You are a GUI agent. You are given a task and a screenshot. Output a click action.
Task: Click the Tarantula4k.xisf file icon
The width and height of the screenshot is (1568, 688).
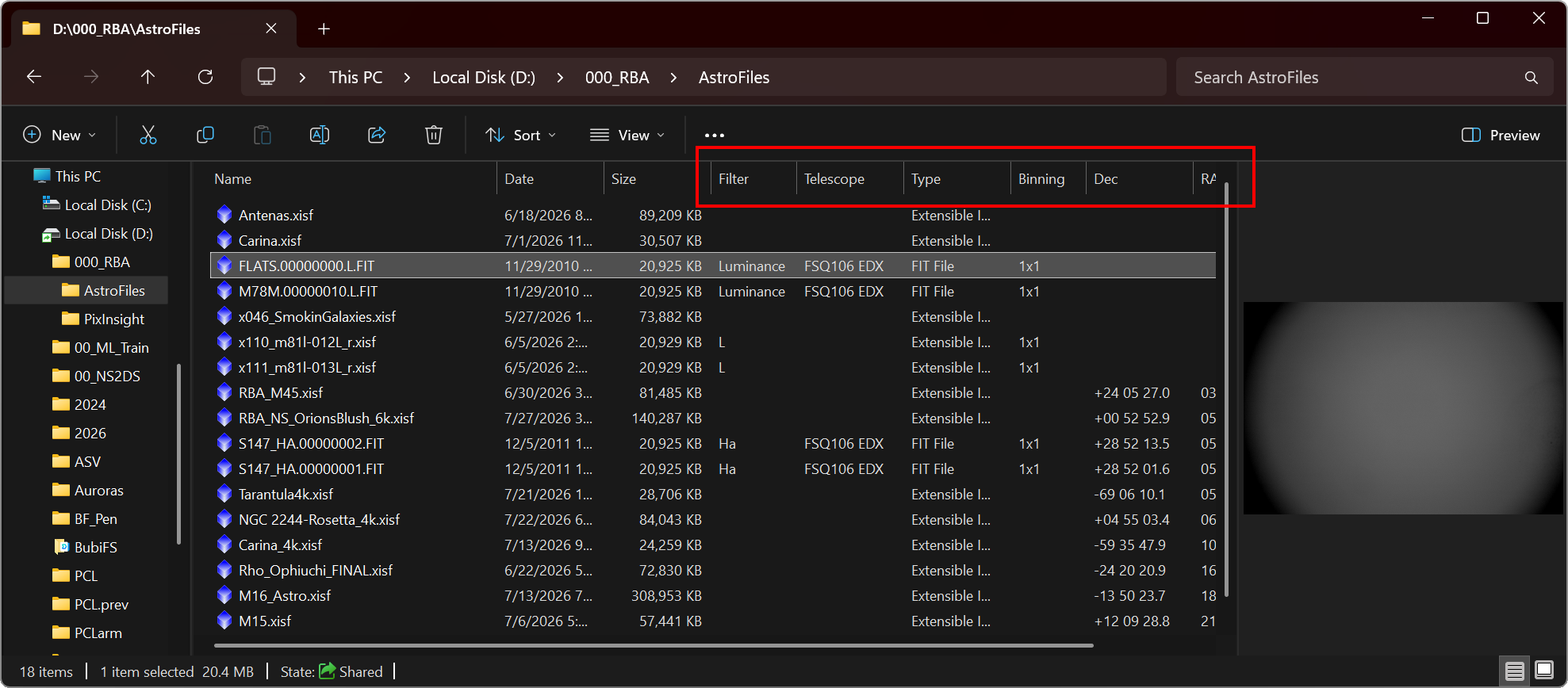[x=224, y=494]
